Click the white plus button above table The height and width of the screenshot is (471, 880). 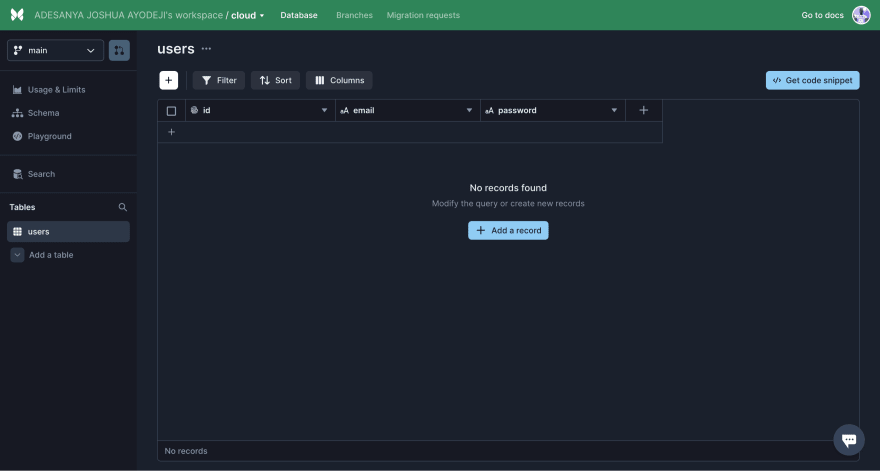pos(169,80)
